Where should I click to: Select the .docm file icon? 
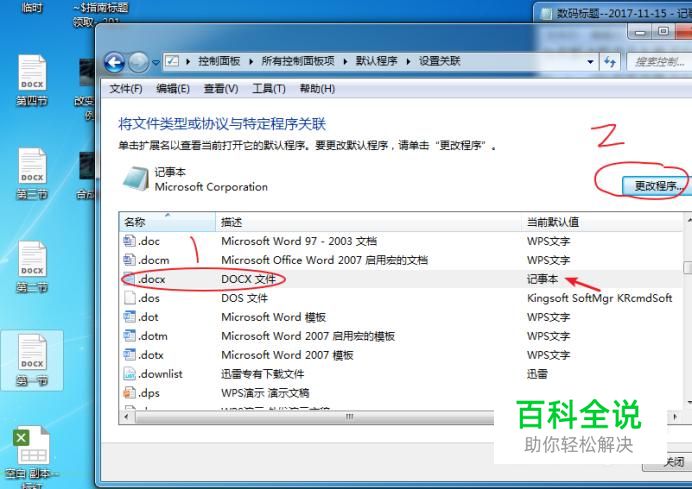pyautogui.click(x=129, y=260)
